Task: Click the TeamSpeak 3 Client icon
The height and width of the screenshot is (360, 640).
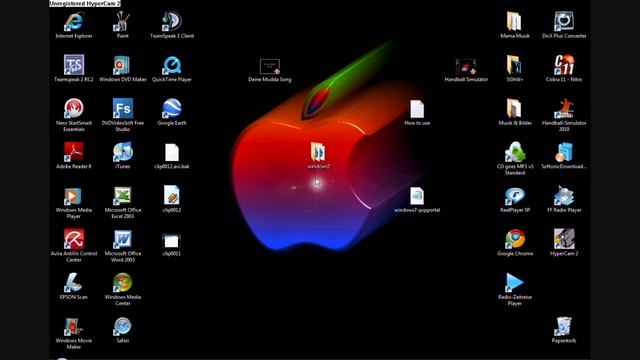Action: pyautogui.click(x=171, y=22)
